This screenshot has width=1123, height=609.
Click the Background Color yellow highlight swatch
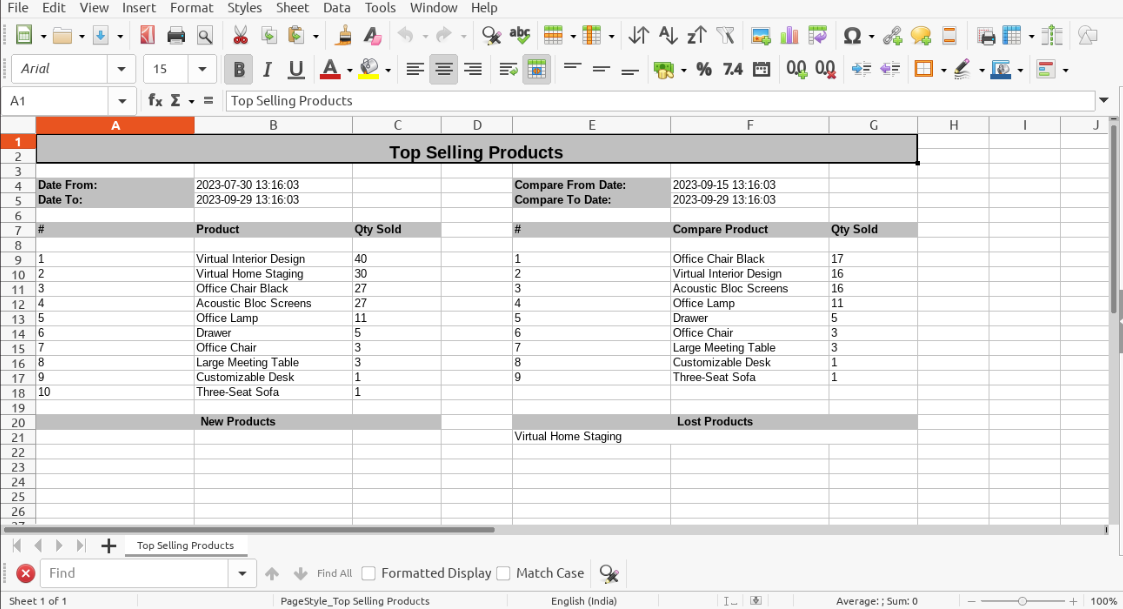pos(369,69)
